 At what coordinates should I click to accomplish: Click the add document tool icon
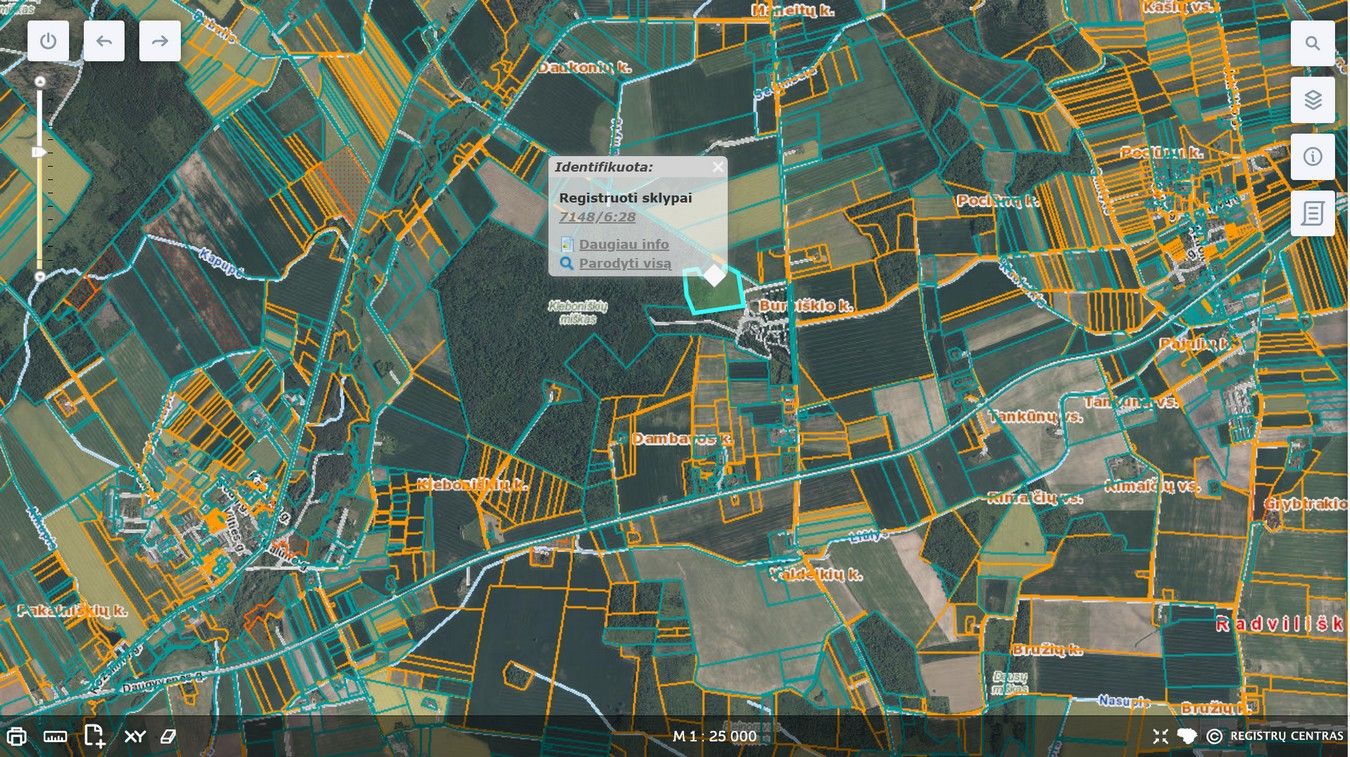[94, 736]
